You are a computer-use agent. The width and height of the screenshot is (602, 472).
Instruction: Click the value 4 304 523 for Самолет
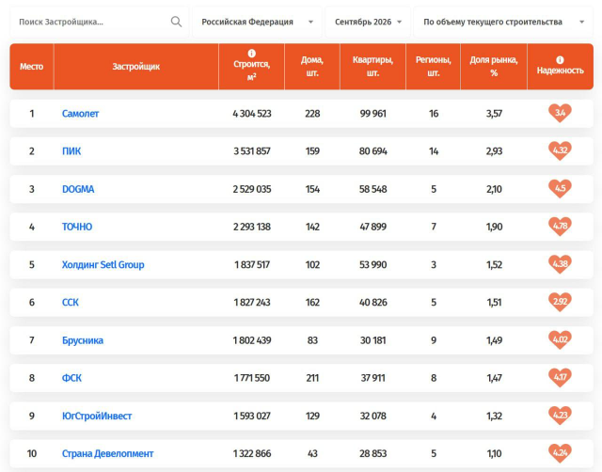(x=252, y=114)
